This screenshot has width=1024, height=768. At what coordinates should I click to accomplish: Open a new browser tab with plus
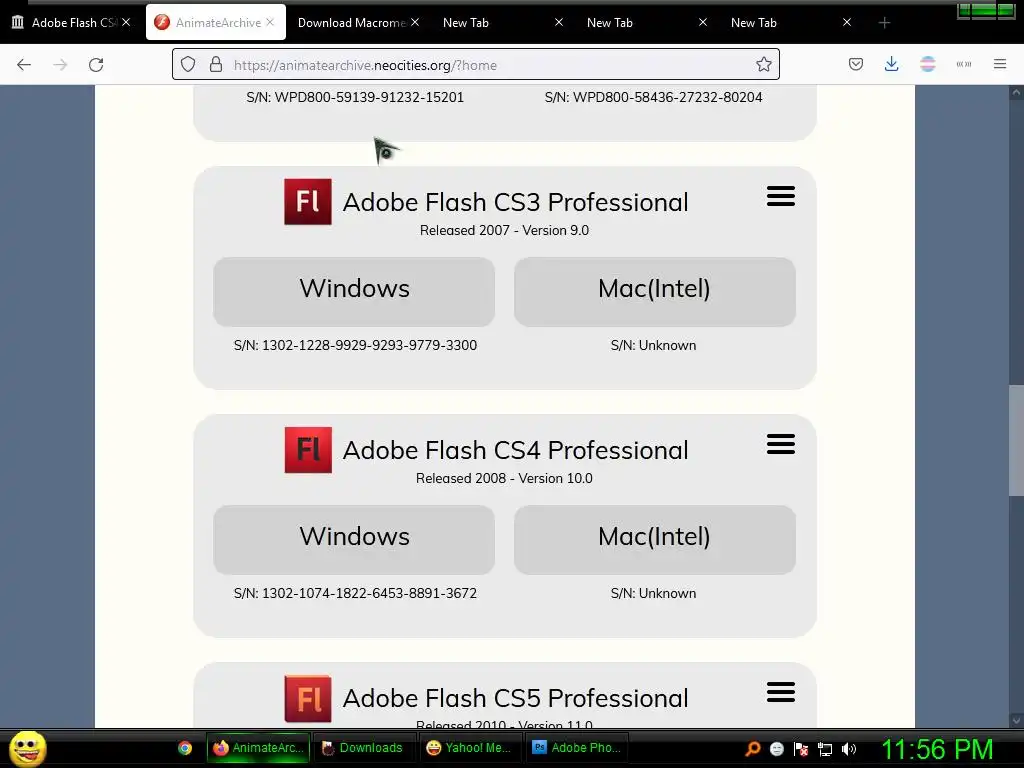[x=884, y=23]
